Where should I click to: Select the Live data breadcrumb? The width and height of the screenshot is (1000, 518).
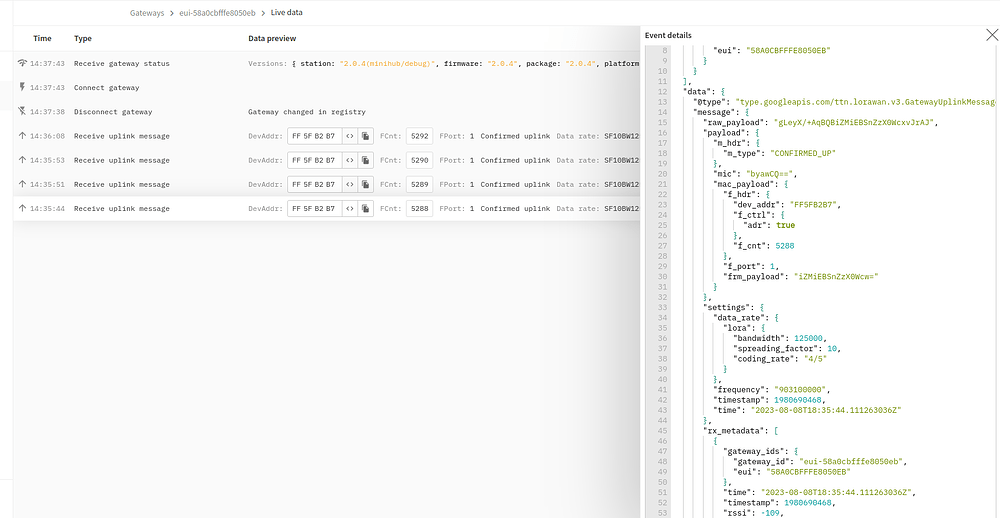(x=287, y=13)
